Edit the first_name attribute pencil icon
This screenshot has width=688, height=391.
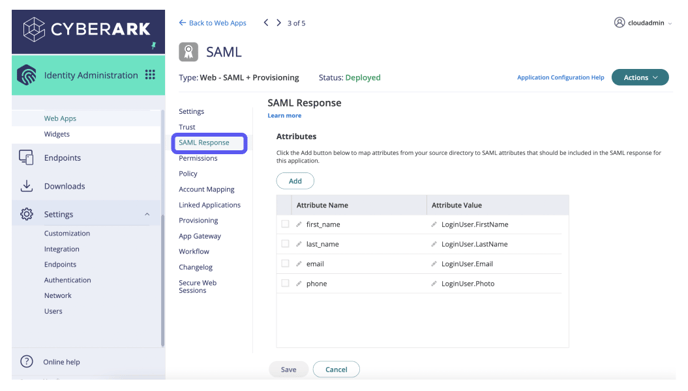[298, 224]
